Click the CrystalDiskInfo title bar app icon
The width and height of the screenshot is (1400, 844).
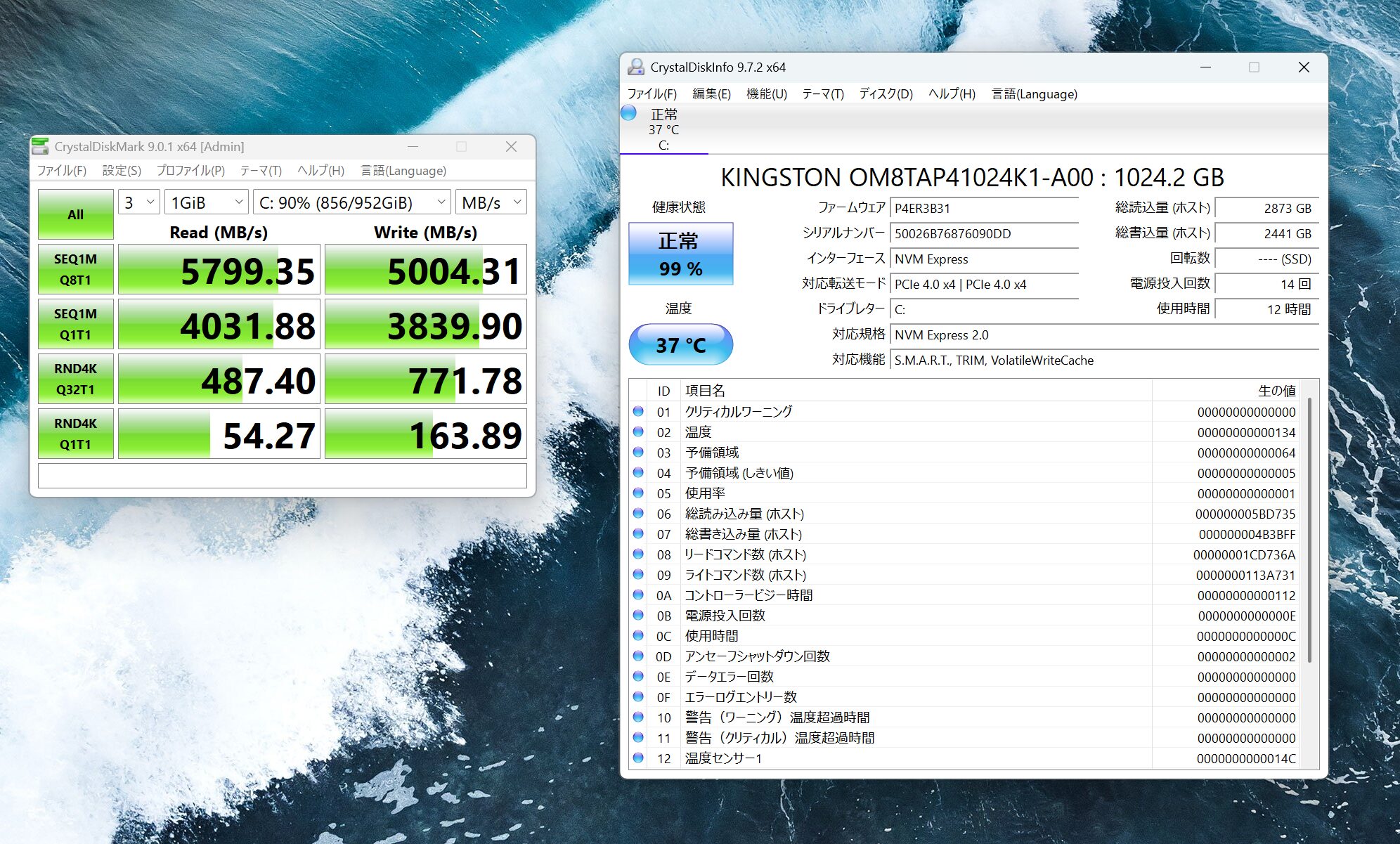click(636, 67)
